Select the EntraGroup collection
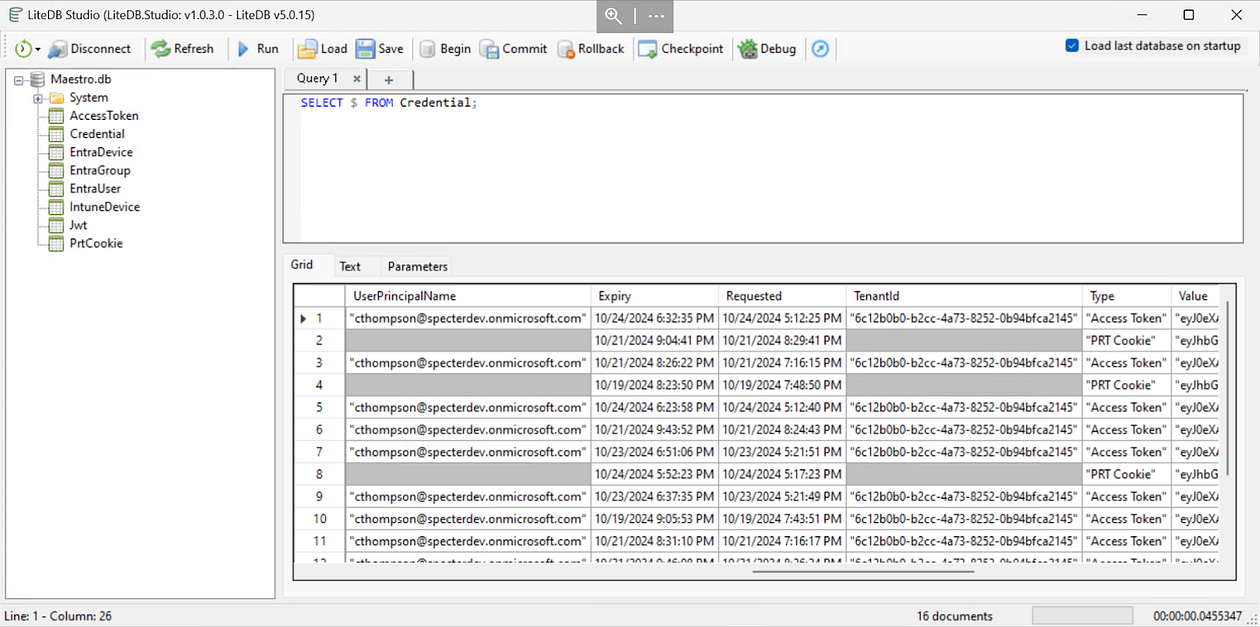 [100, 170]
